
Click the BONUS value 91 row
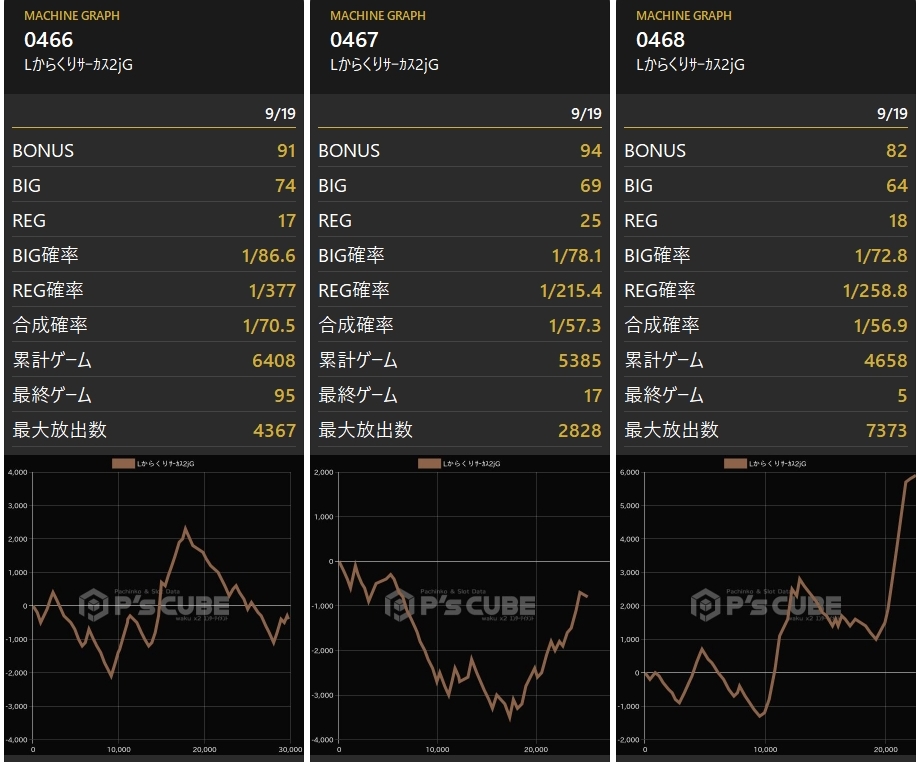154,151
